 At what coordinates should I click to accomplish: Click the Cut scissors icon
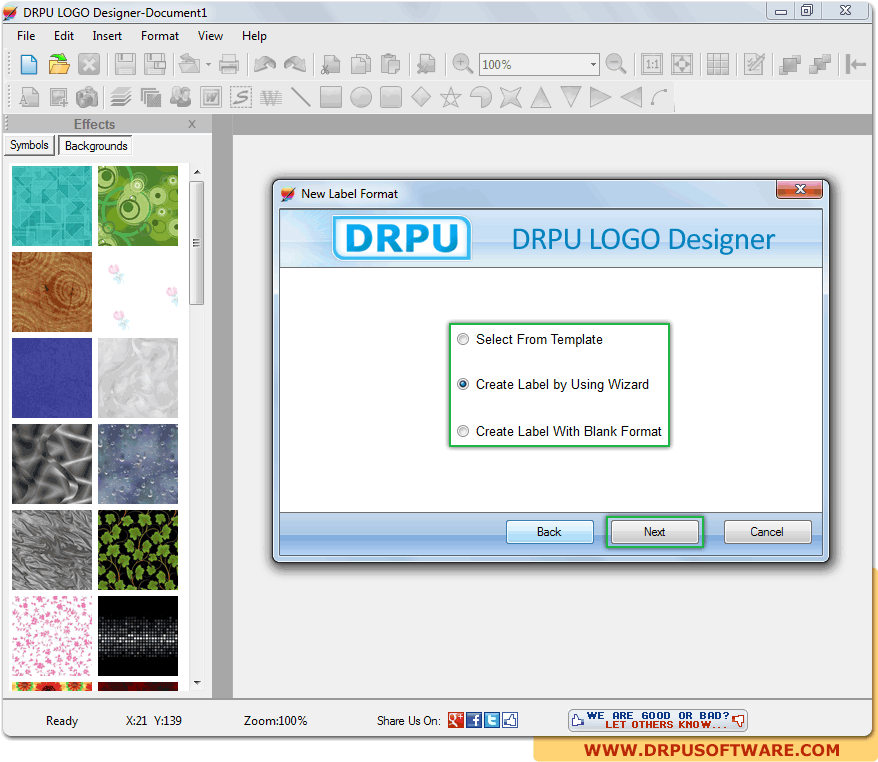(331, 64)
